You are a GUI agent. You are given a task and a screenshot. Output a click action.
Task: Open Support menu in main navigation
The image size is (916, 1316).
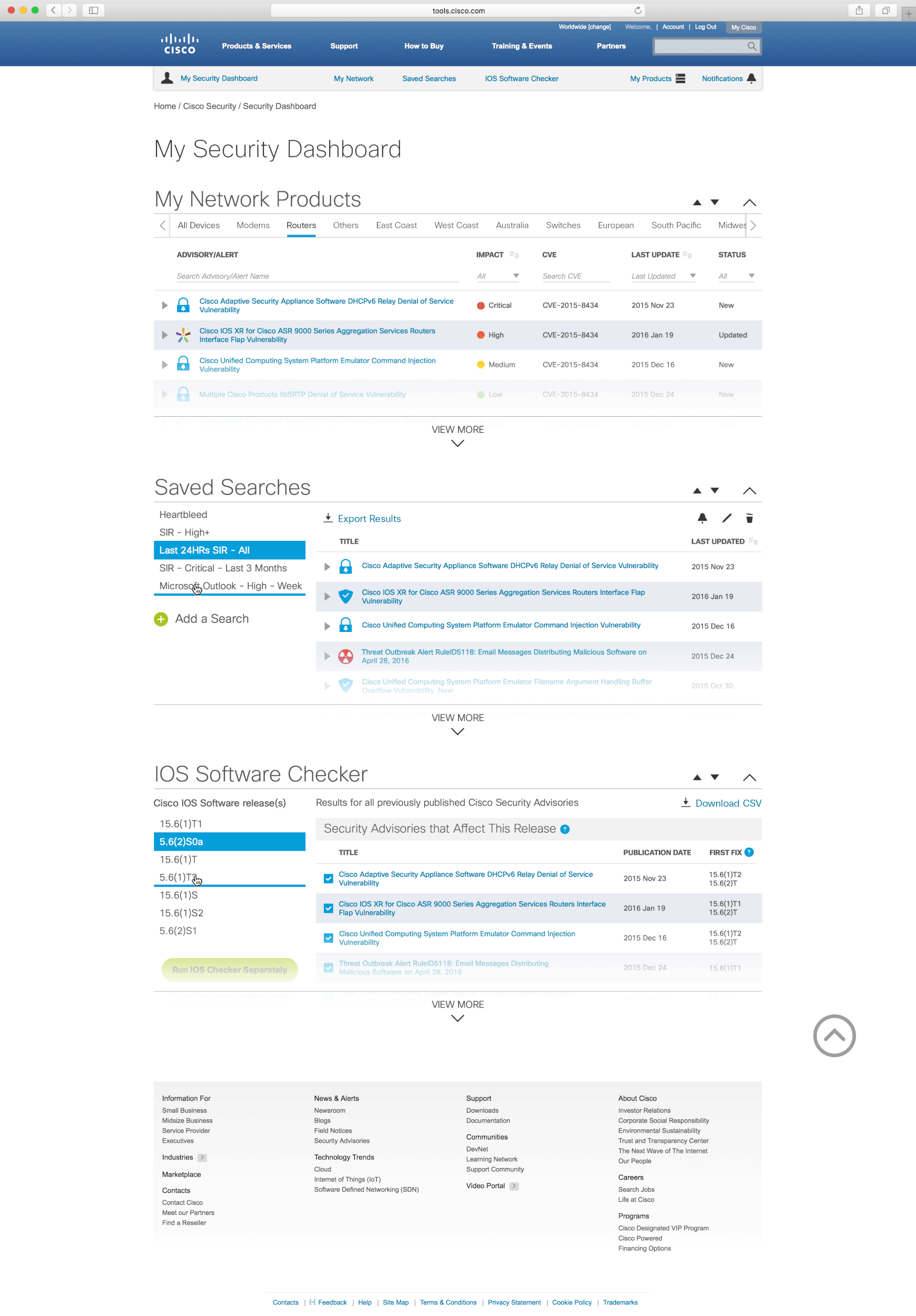[343, 46]
